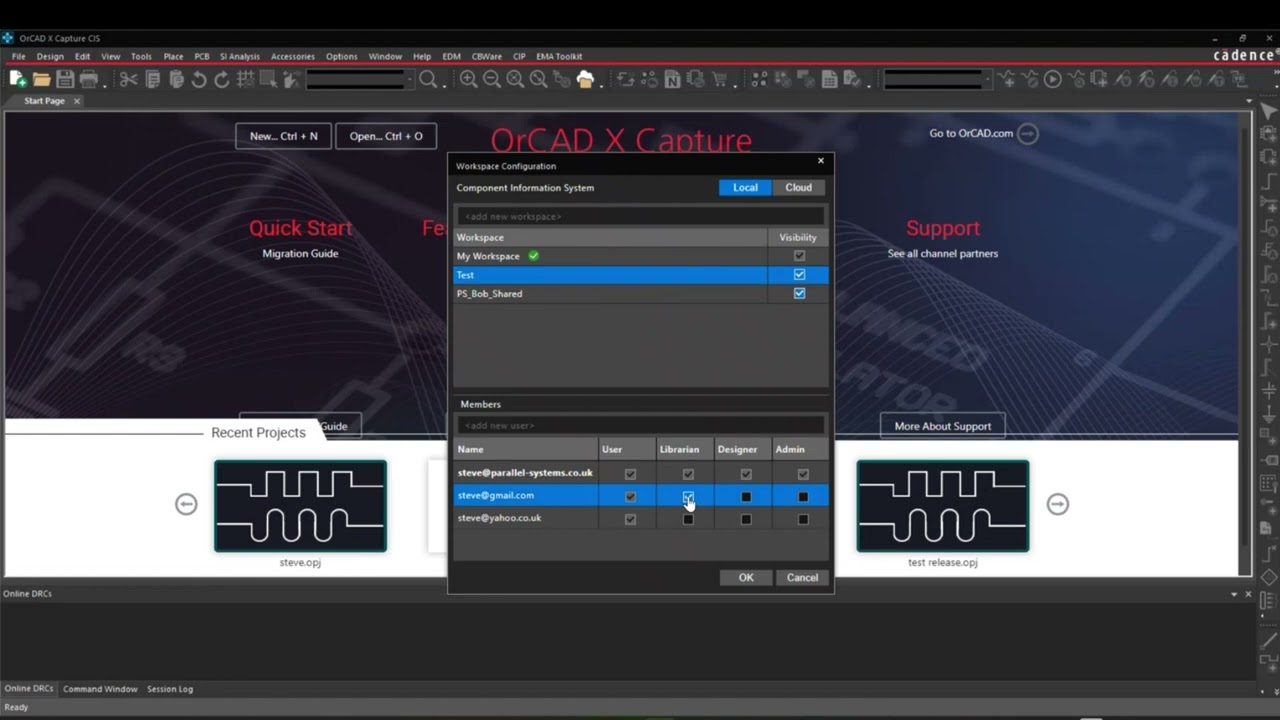Open the Online DRCs panel options arrow
1280x720 pixels.
click(x=1234, y=594)
